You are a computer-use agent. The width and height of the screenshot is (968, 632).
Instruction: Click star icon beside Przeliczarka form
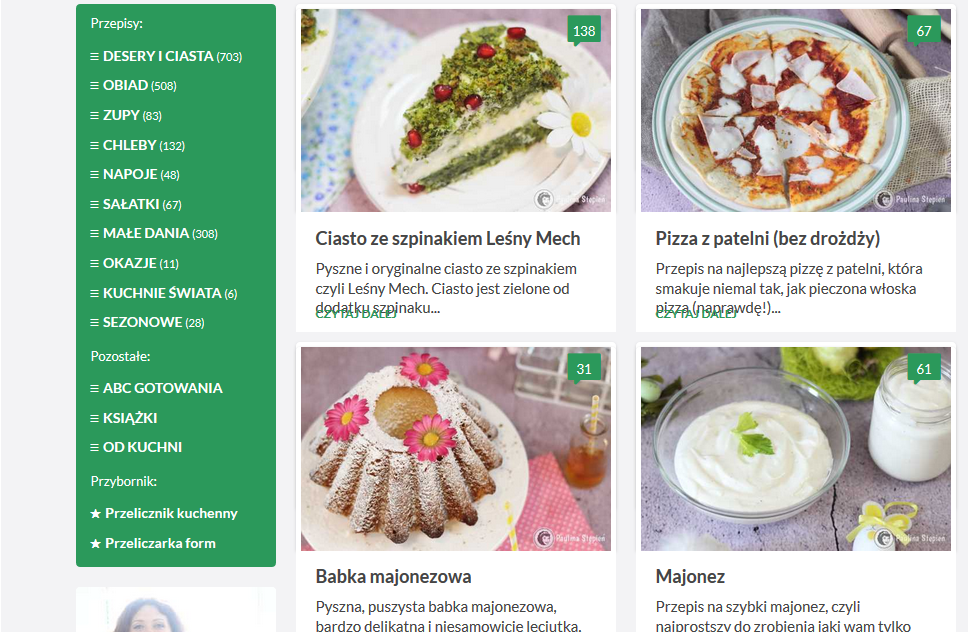pos(96,544)
